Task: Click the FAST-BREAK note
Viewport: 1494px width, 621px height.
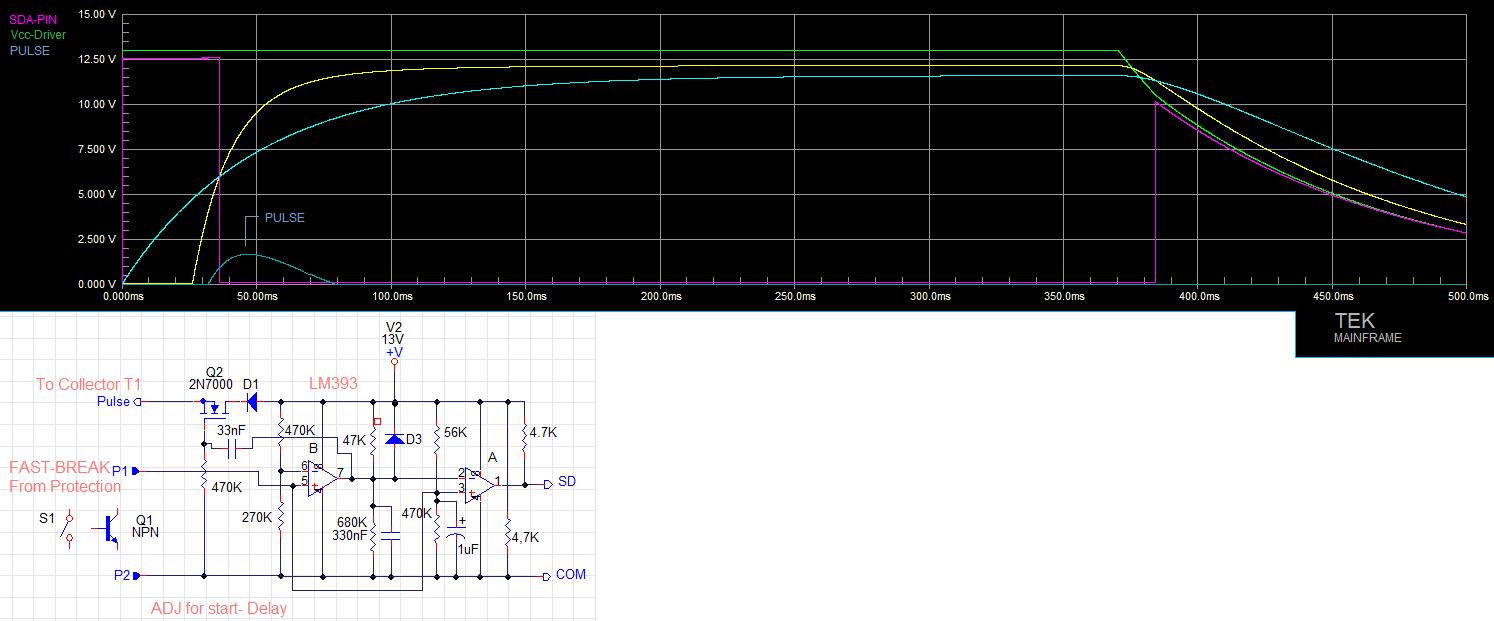Action: click(60, 468)
